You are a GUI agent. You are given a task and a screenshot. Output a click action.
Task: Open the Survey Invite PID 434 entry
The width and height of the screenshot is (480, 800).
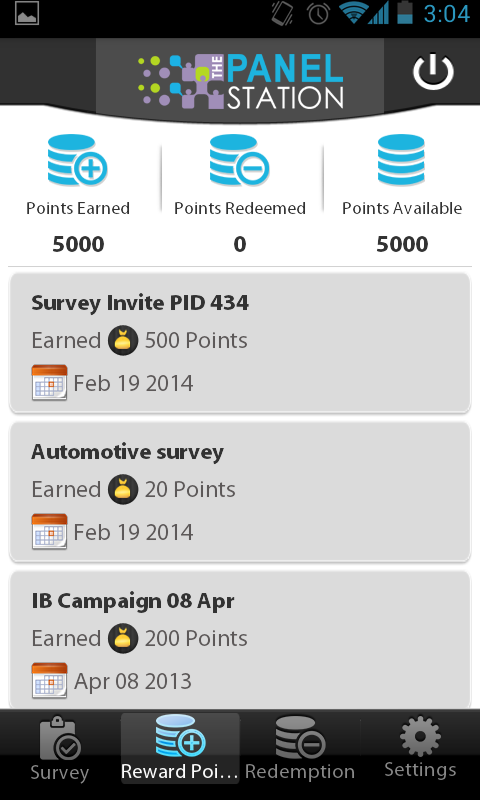click(x=240, y=343)
